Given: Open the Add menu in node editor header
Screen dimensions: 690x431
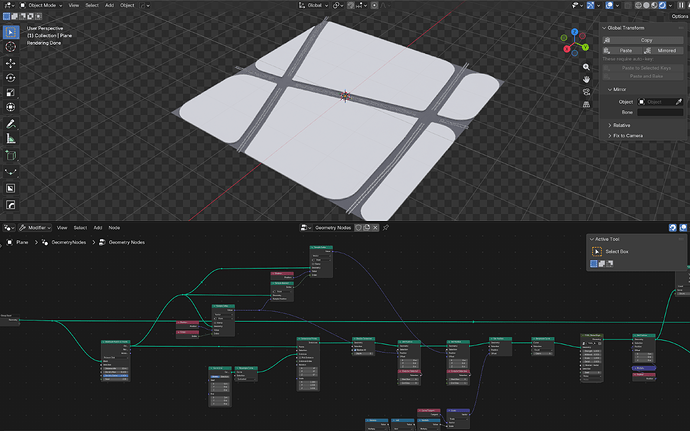Looking at the screenshot, I should tap(98, 228).
